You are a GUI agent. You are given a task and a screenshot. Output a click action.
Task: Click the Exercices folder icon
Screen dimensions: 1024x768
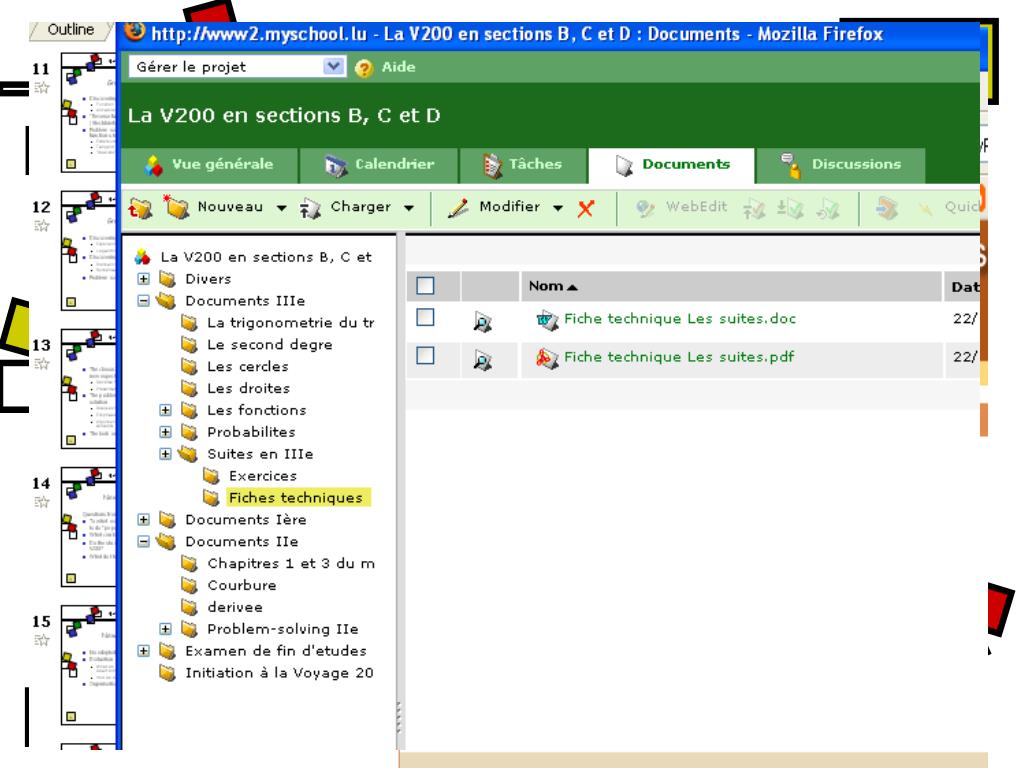211,476
